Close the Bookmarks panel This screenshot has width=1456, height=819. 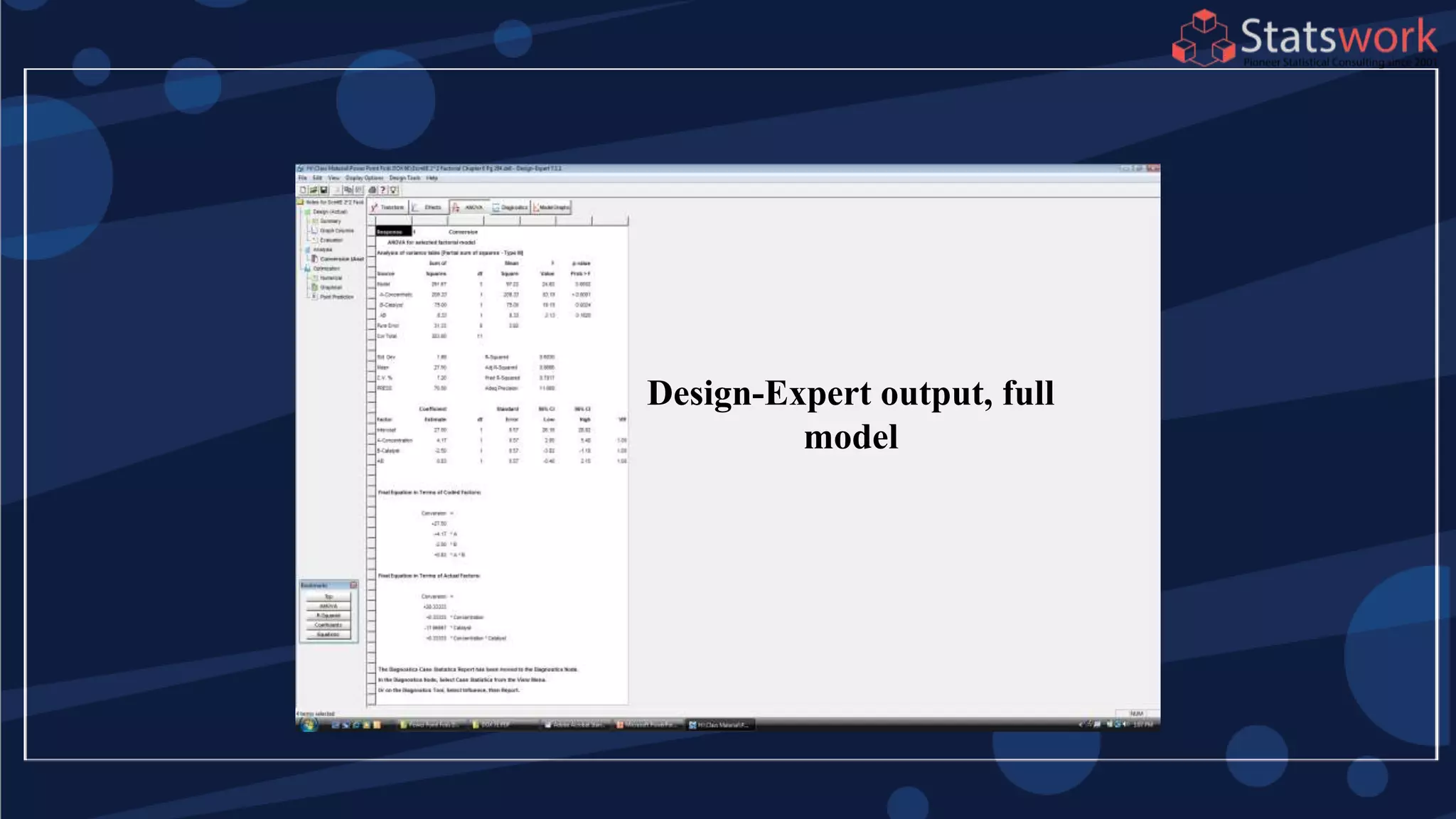click(x=353, y=585)
